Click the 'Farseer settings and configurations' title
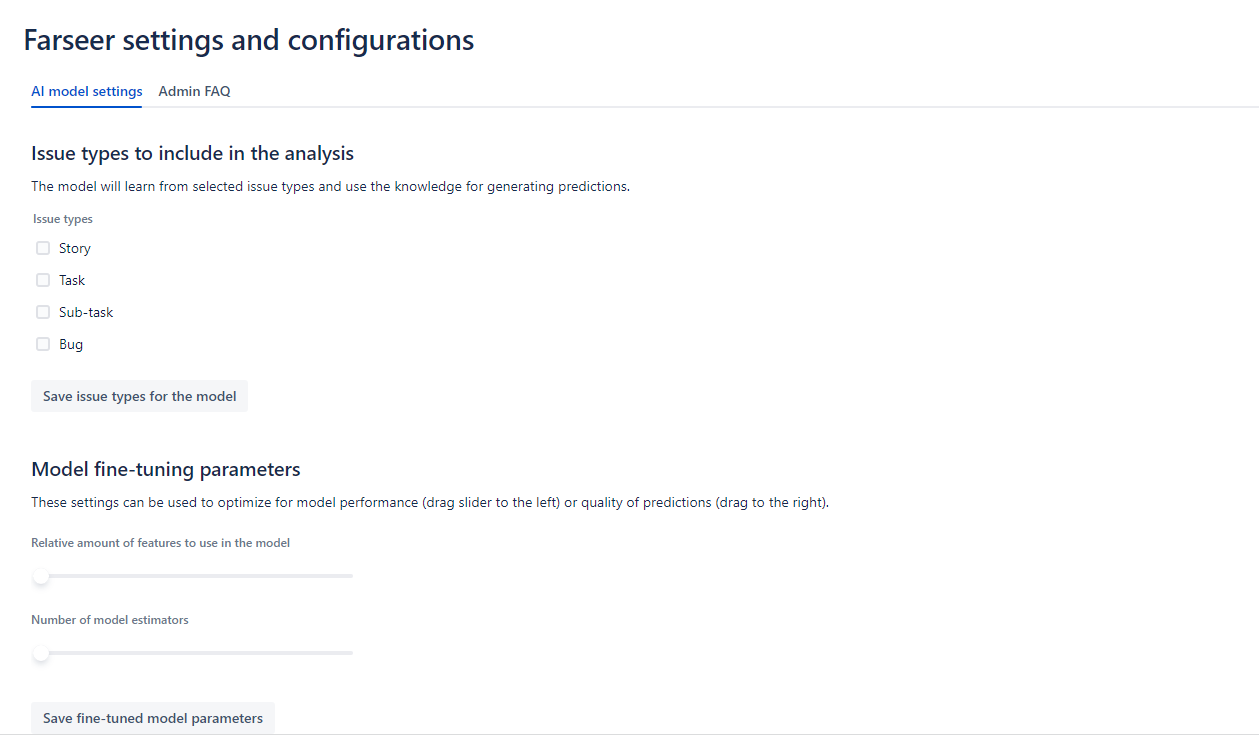 [249, 40]
